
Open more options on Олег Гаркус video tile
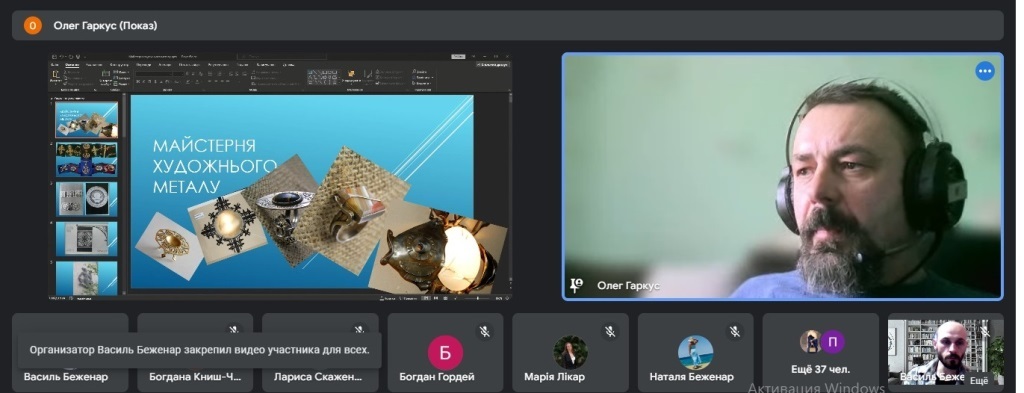pos(985,71)
